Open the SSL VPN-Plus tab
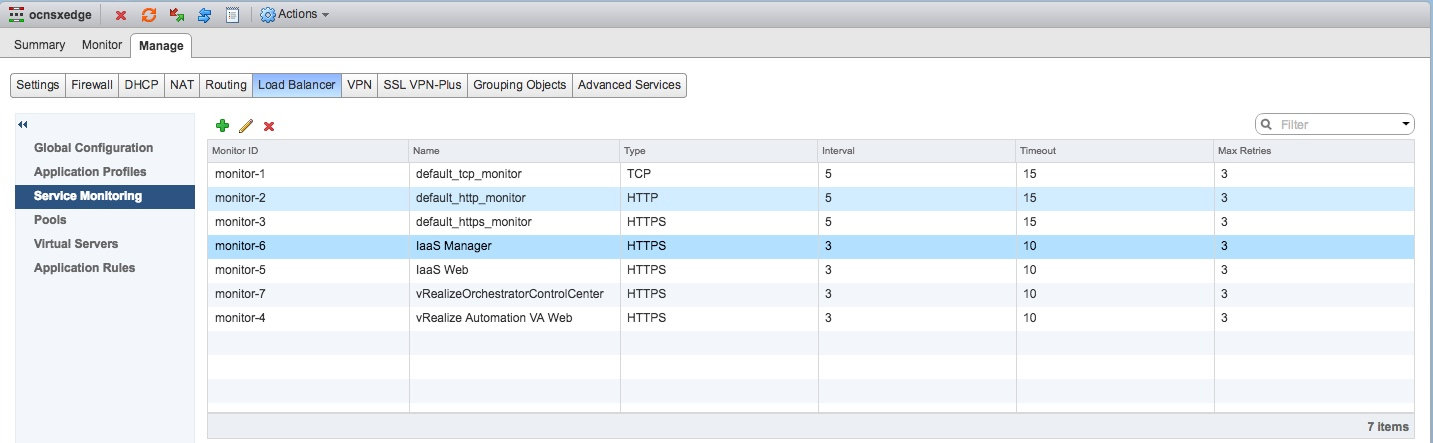 (422, 85)
